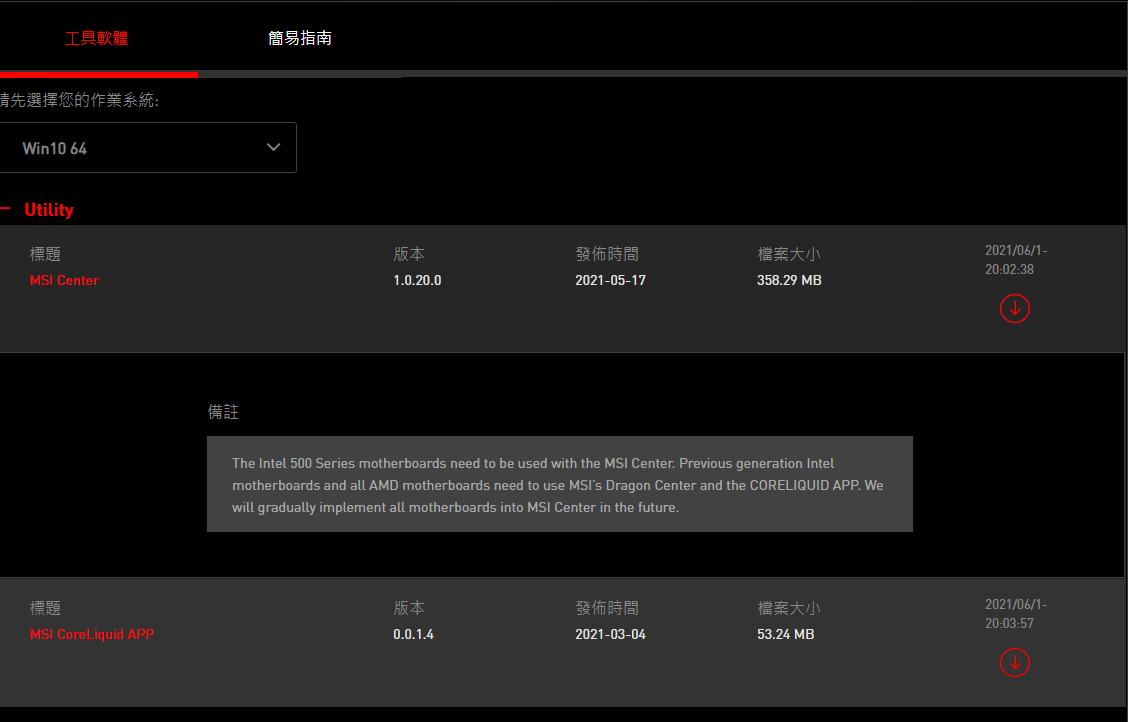This screenshot has width=1128, height=722.
Task: Click the MSI Center release date 2021-05-17
Action: (x=610, y=280)
